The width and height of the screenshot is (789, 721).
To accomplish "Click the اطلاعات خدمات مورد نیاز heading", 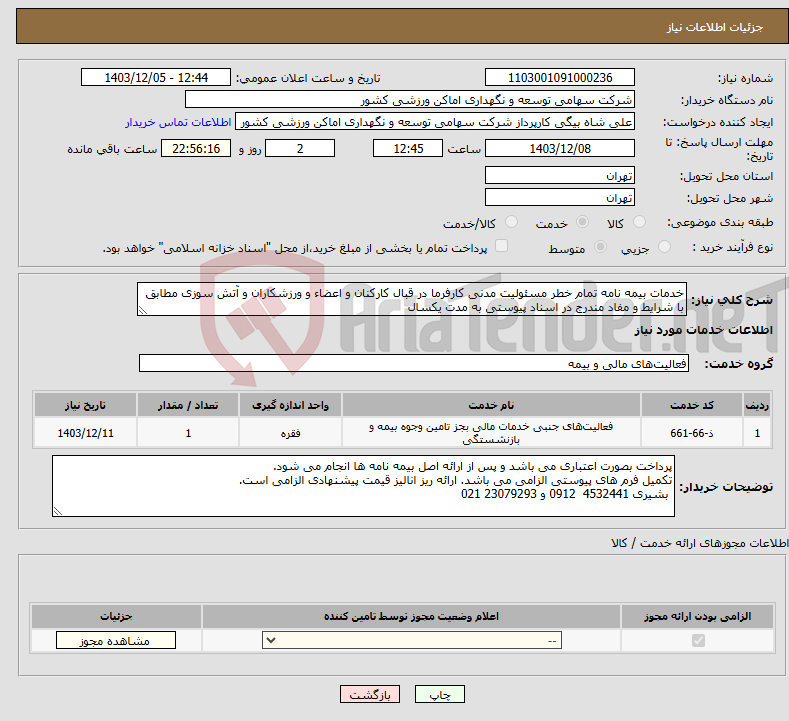I will point(703,330).
